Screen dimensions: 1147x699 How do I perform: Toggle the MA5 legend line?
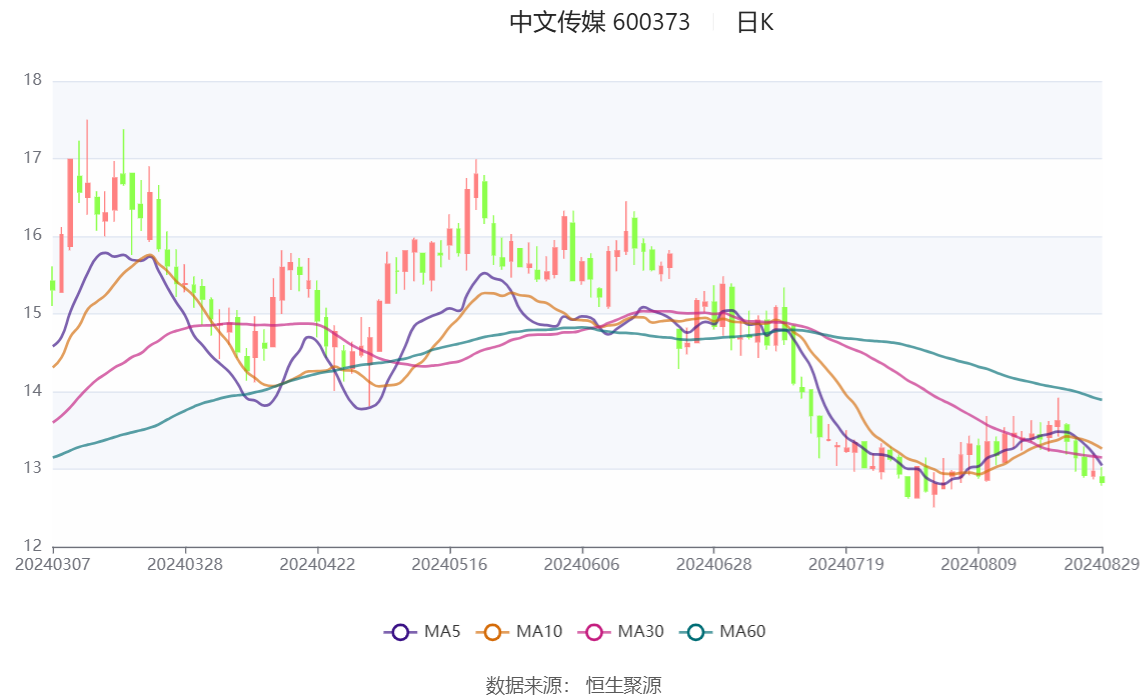click(422, 632)
